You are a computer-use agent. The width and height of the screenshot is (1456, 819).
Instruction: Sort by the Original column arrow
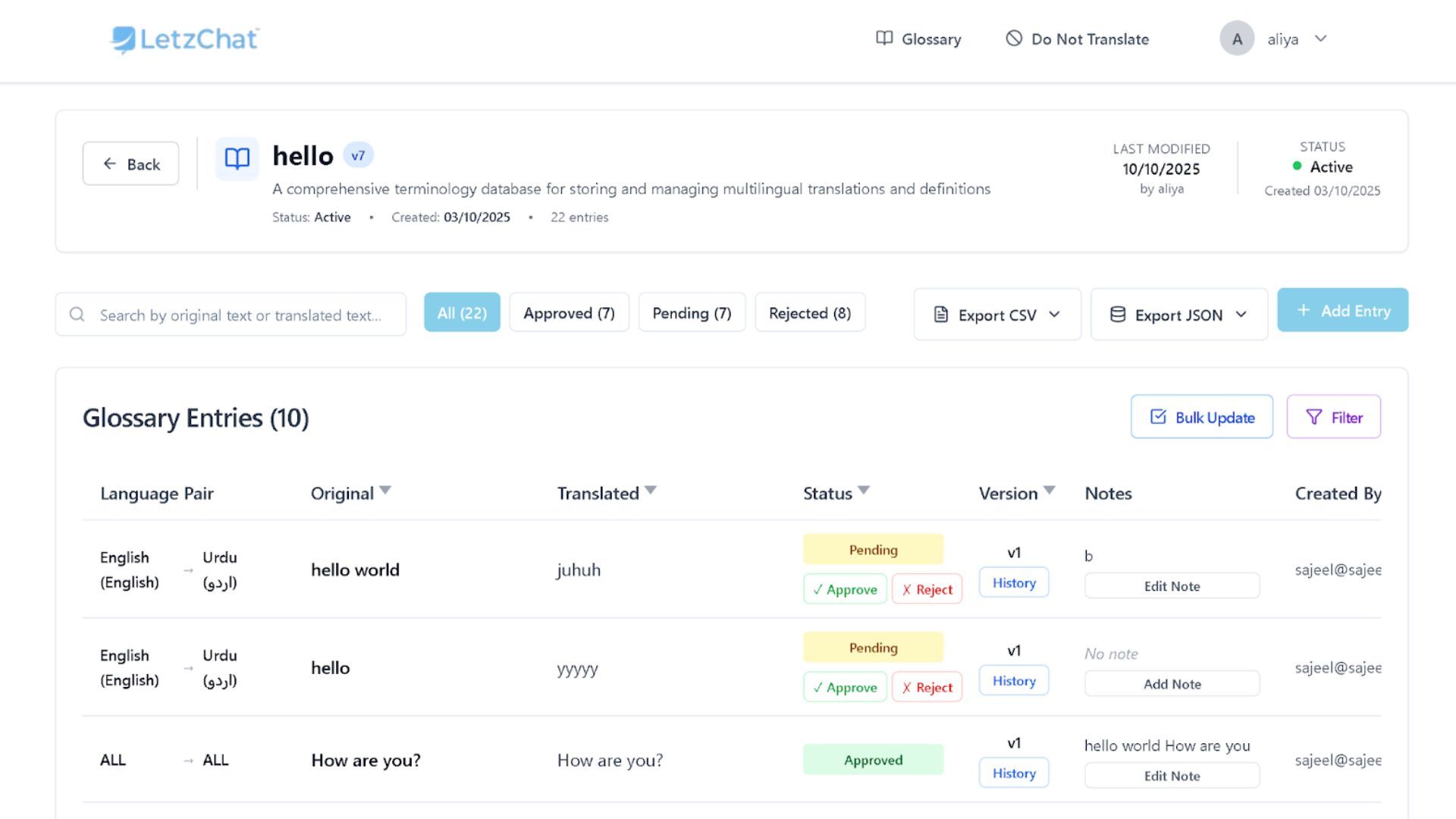[x=385, y=491]
